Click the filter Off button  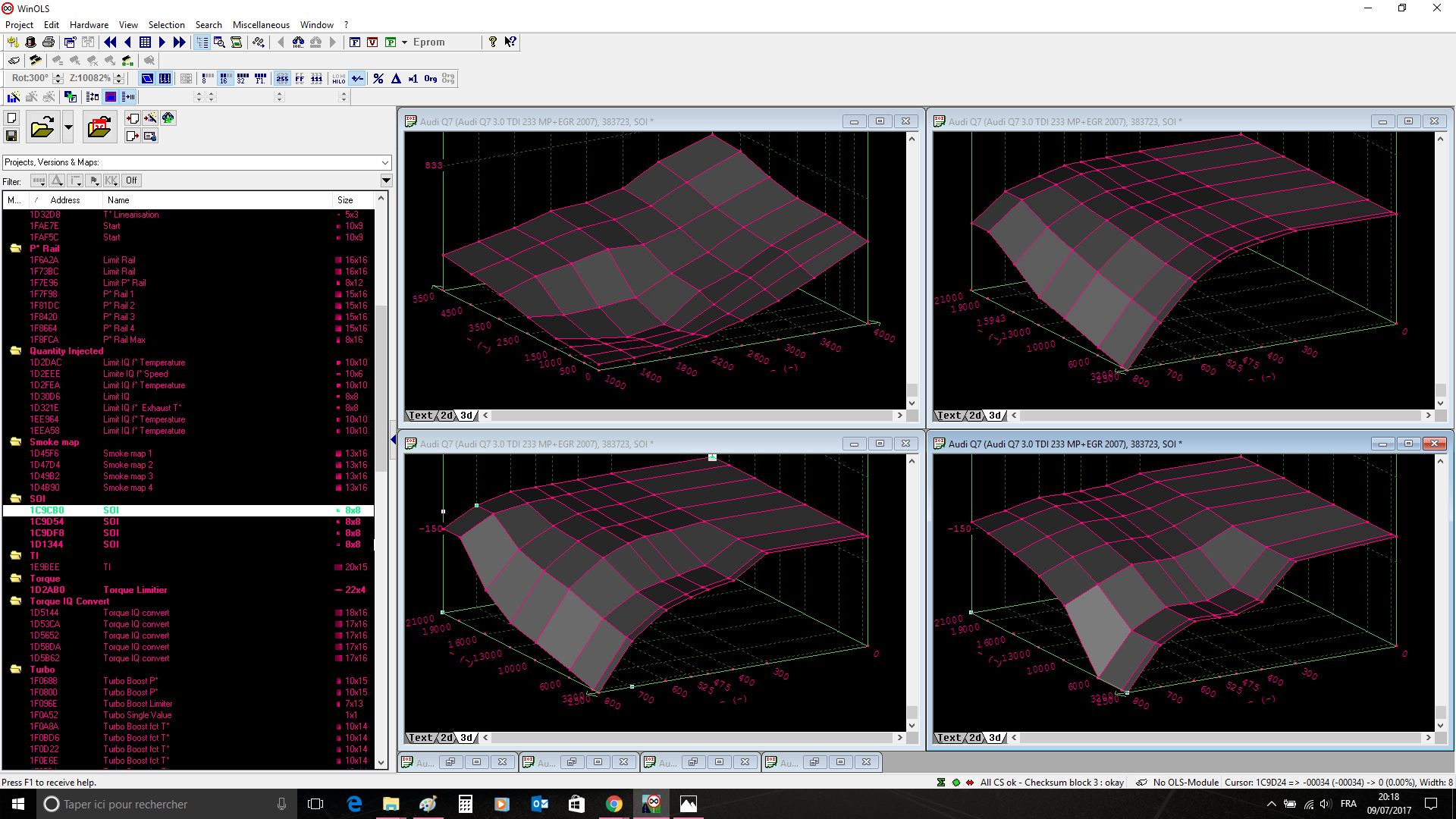132,180
